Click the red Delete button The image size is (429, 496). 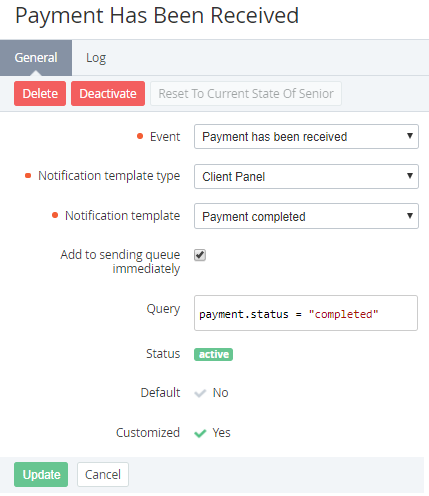point(40,94)
